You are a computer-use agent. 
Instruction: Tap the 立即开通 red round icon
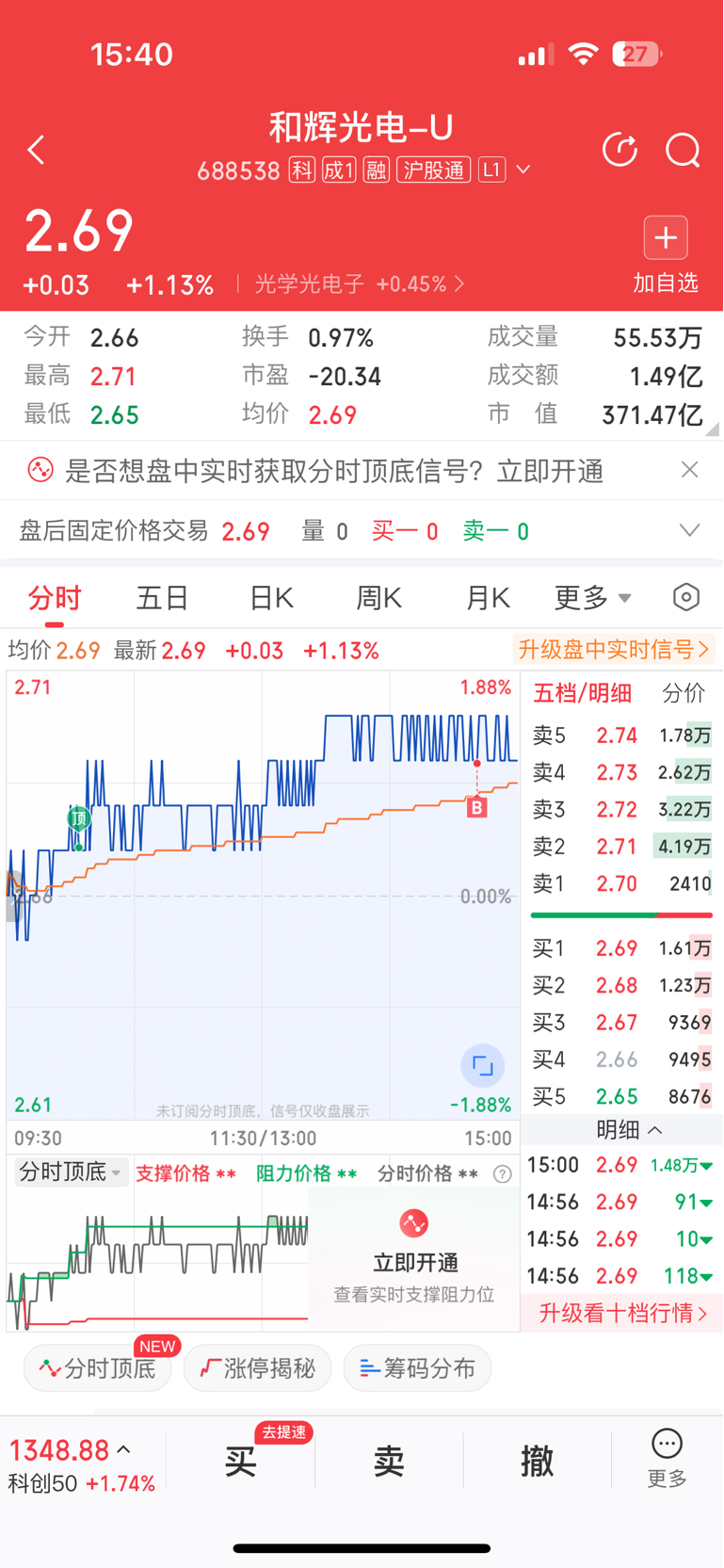point(413,1223)
